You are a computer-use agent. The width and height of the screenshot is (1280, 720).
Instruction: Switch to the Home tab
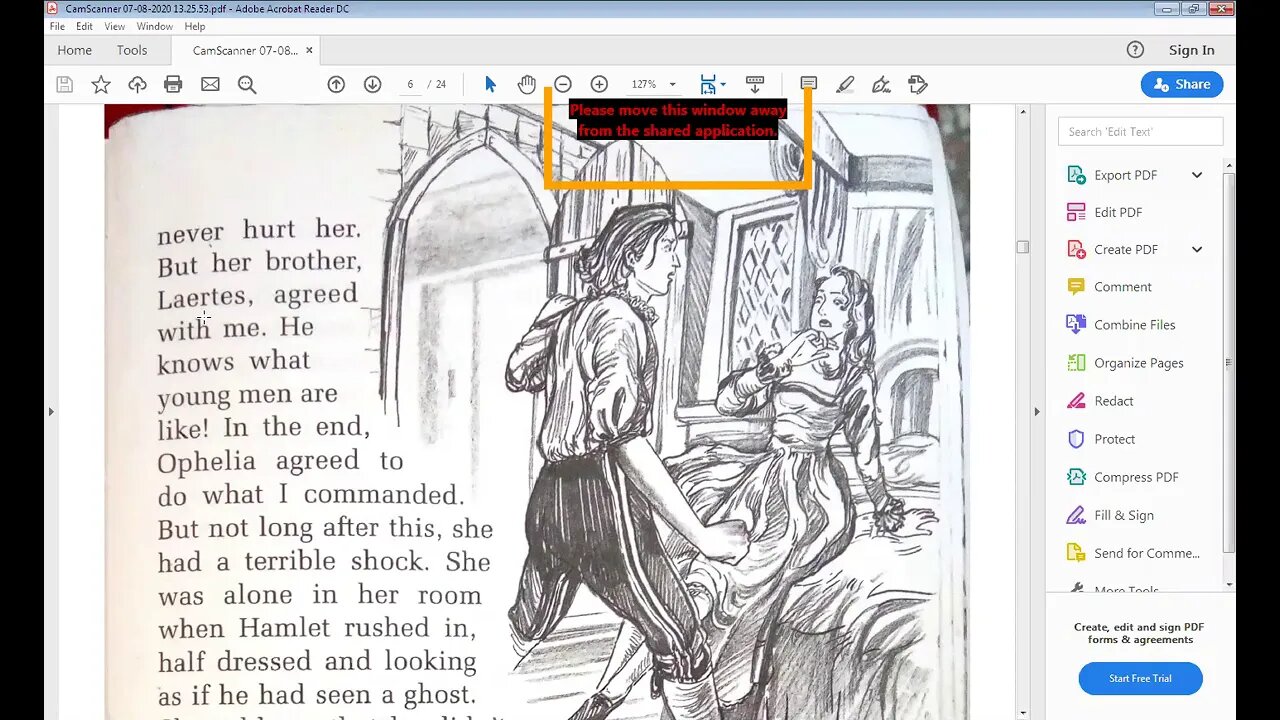(74, 50)
